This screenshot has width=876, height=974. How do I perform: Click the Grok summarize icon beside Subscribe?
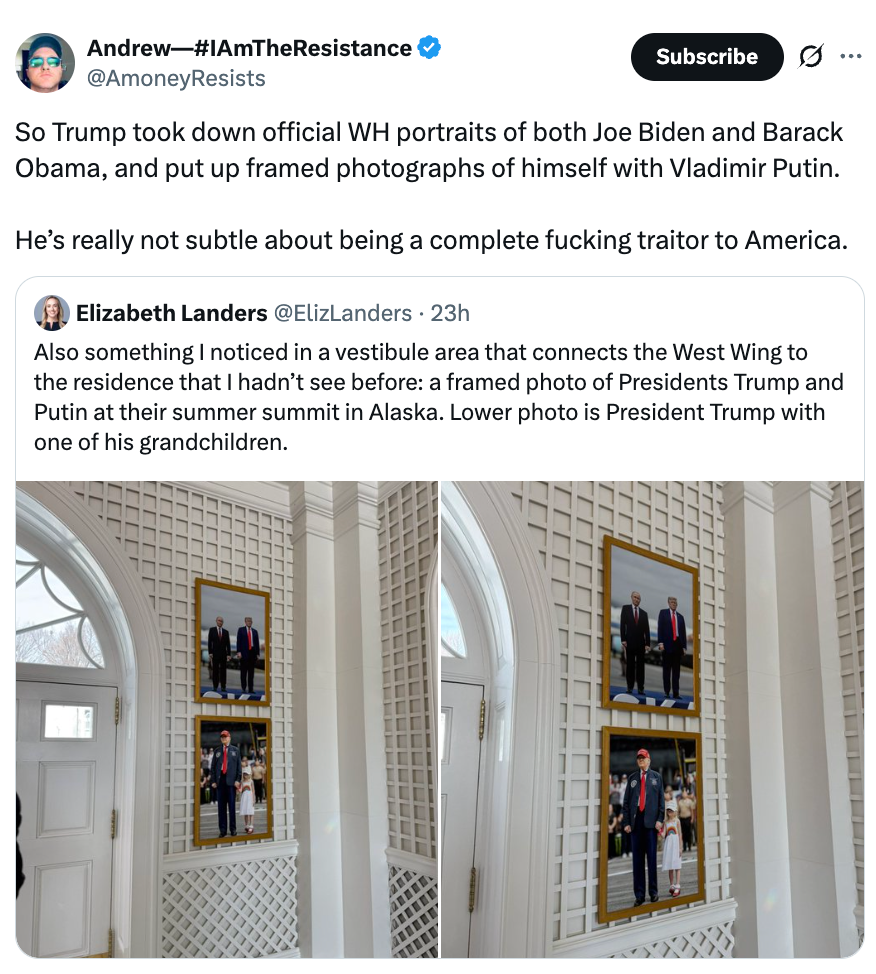coord(812,57)
